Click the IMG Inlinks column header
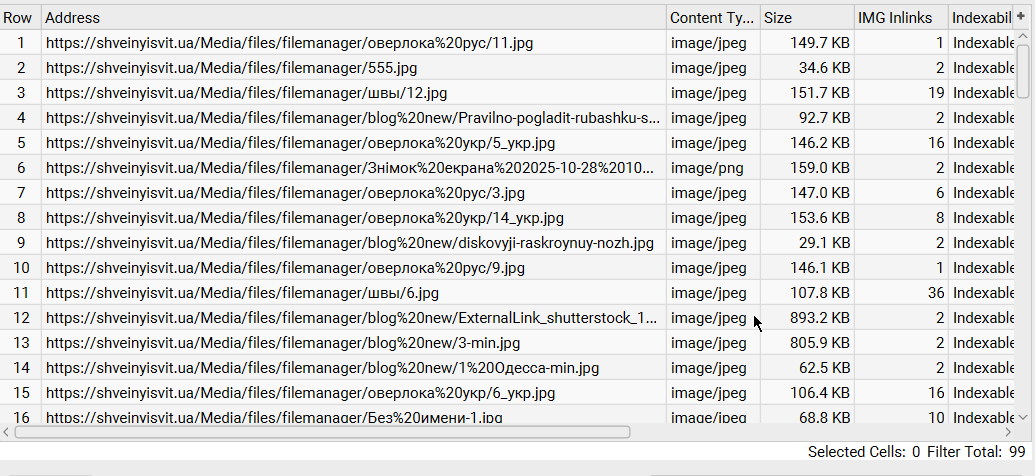This screenshot has height=476, width=1035. (899, 18)
